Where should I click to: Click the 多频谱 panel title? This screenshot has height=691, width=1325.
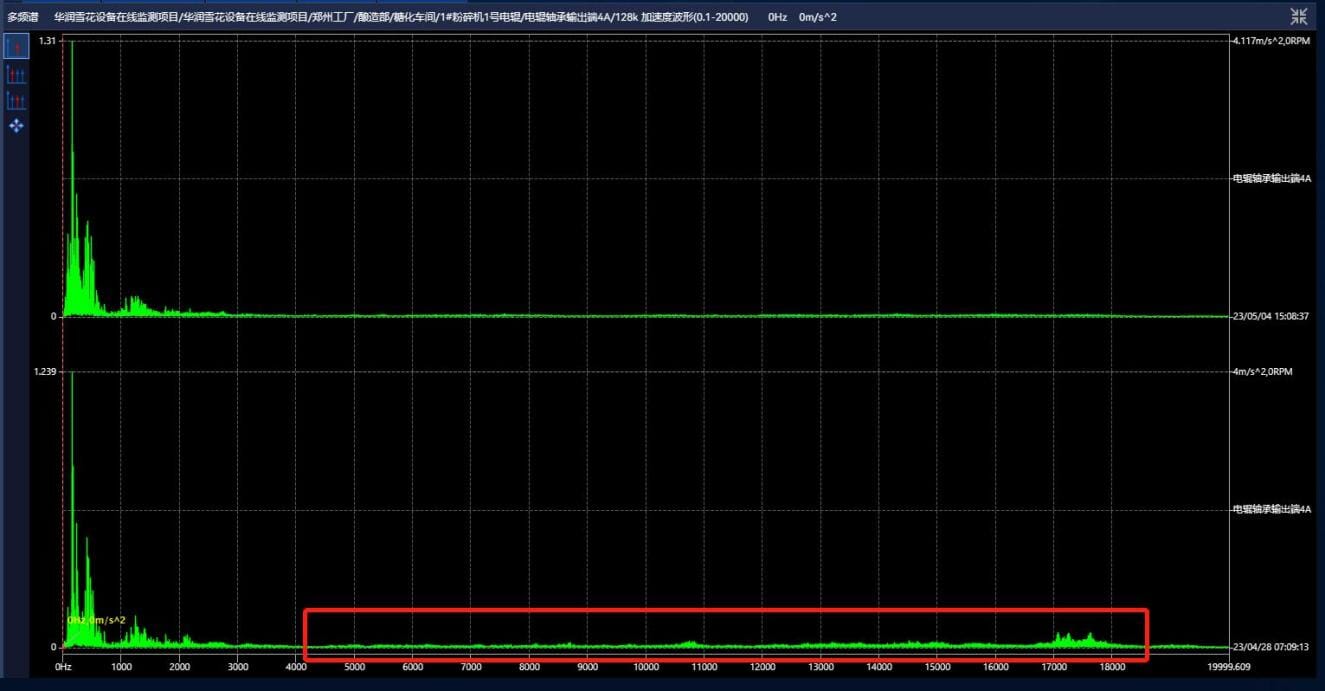tap(22, 17)
